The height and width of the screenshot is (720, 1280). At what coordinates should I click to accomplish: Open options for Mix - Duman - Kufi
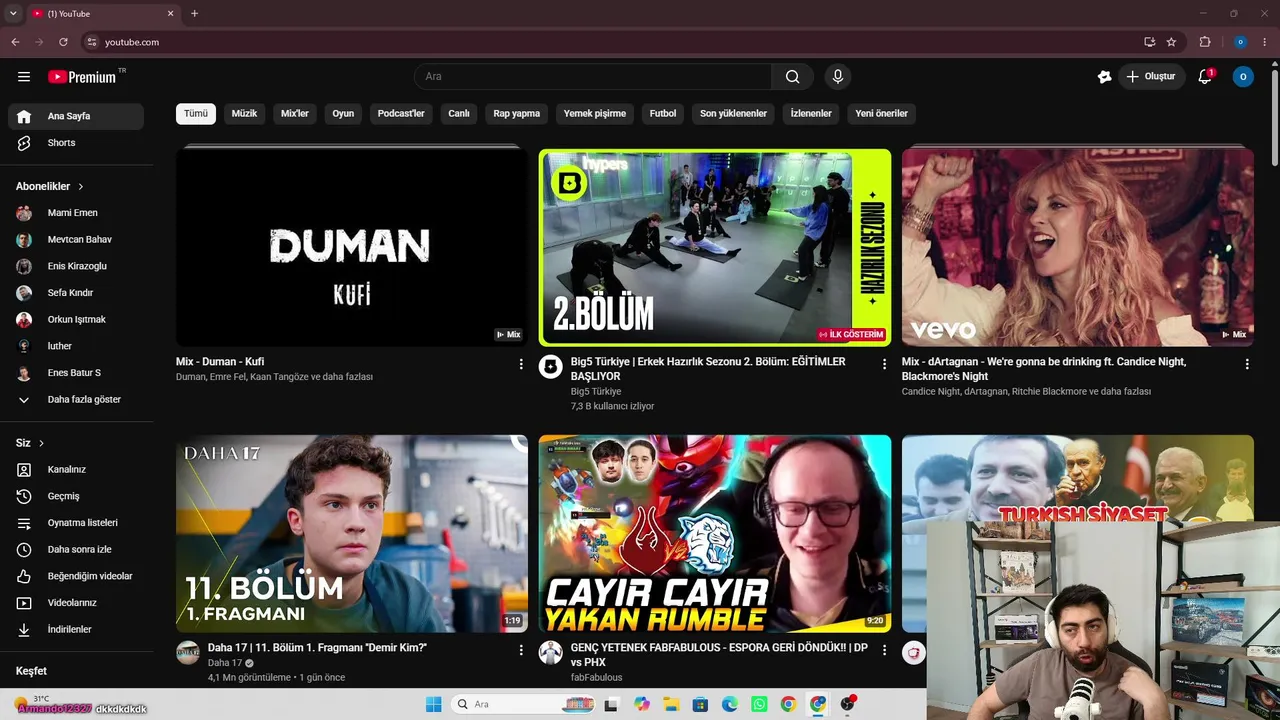(521, 364)
